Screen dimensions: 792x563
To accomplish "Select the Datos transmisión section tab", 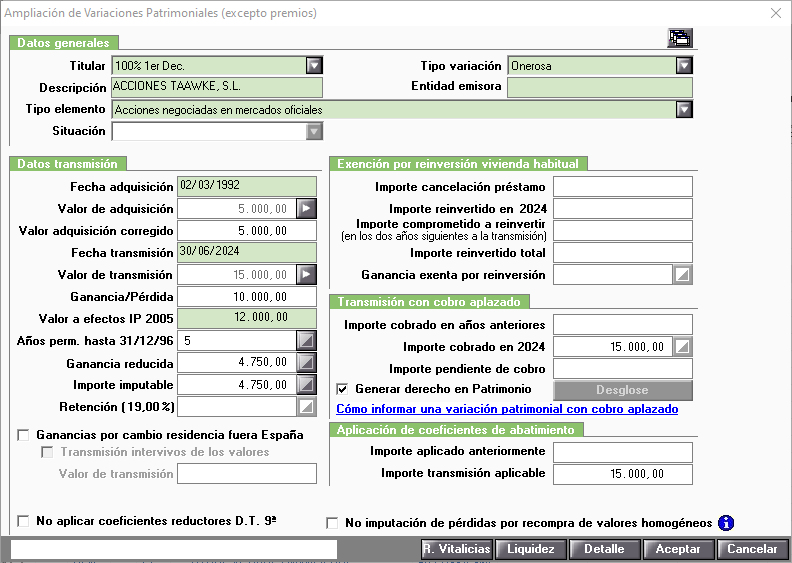I will (x=68, y=164).
